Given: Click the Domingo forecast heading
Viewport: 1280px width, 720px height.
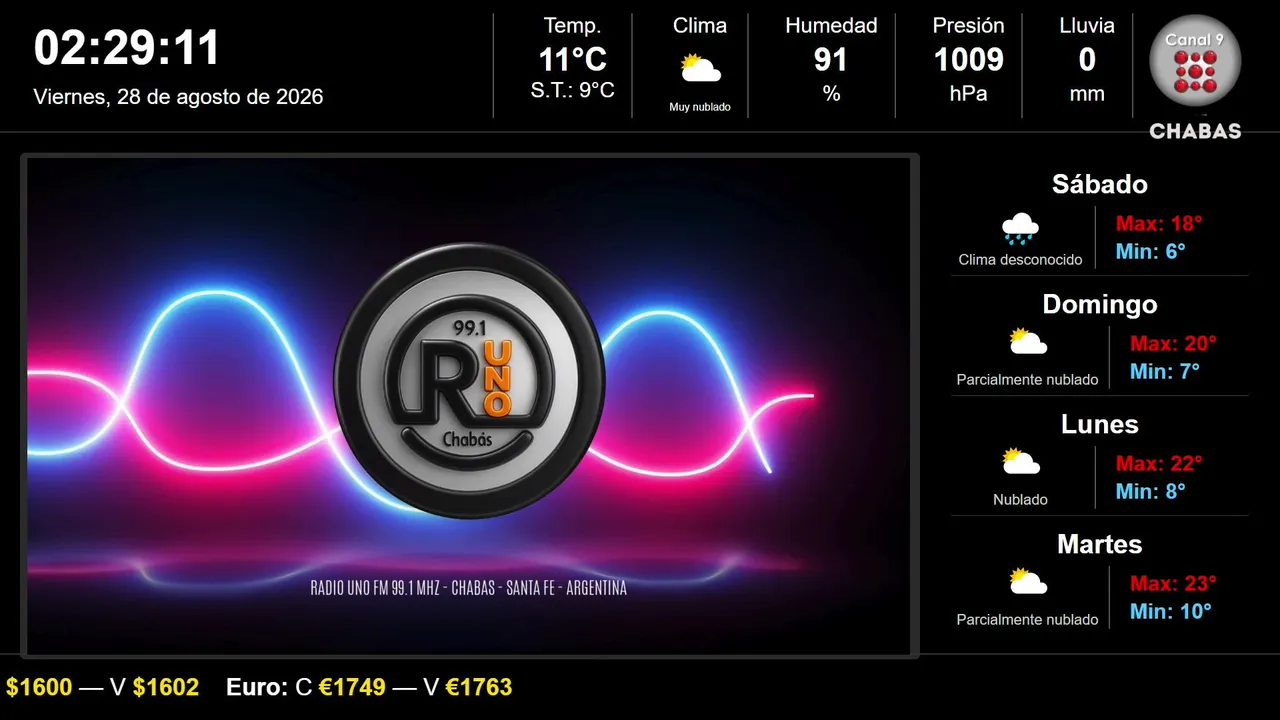Looking at the screenshot, I should point(1100,304).
